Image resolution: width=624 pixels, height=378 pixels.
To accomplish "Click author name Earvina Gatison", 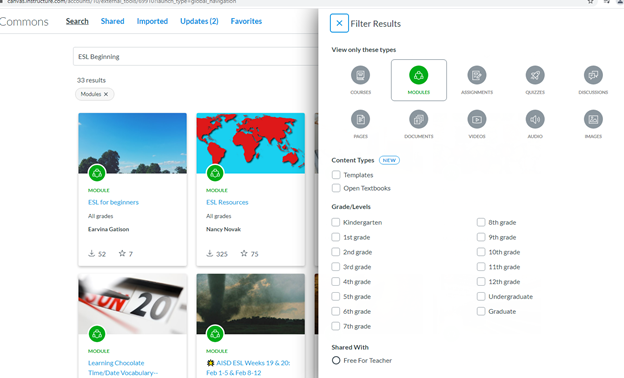I will (109, 229).
